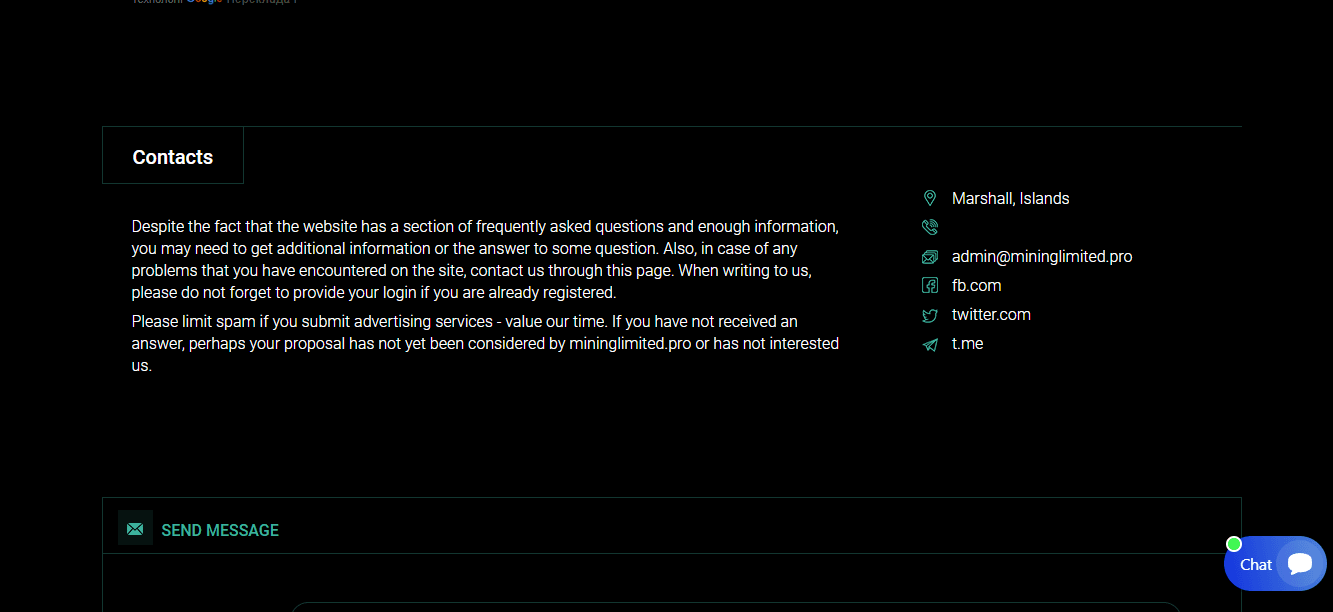
Task: Visit the twitter.com link
Action: (x=991, y=315)
